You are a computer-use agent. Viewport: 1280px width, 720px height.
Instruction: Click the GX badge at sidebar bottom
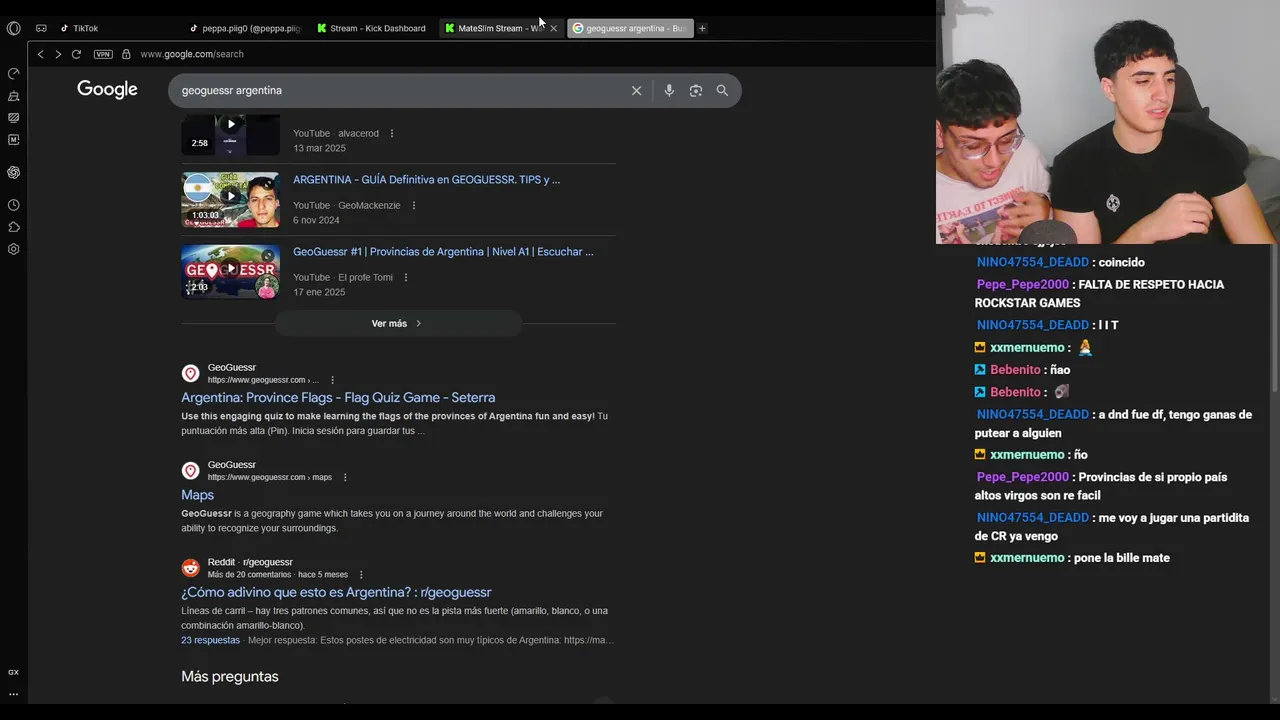[13, 672]
